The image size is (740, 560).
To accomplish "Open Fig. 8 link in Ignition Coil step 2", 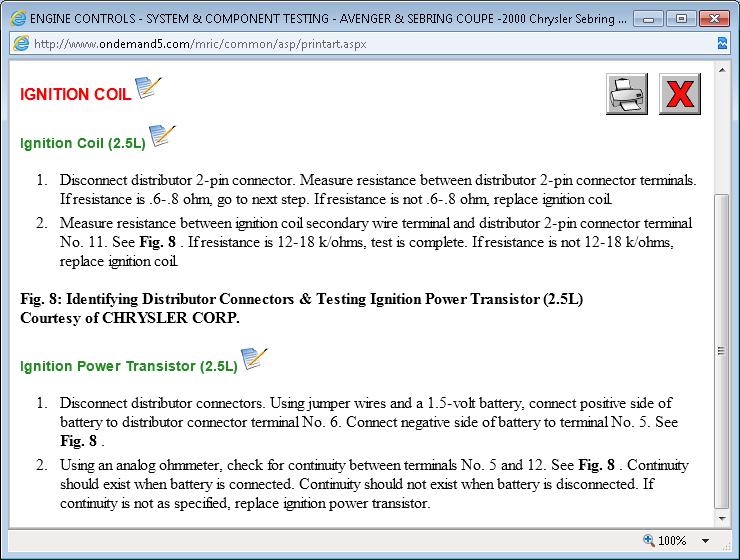I will pyautogui.click(x=158, y=242).
